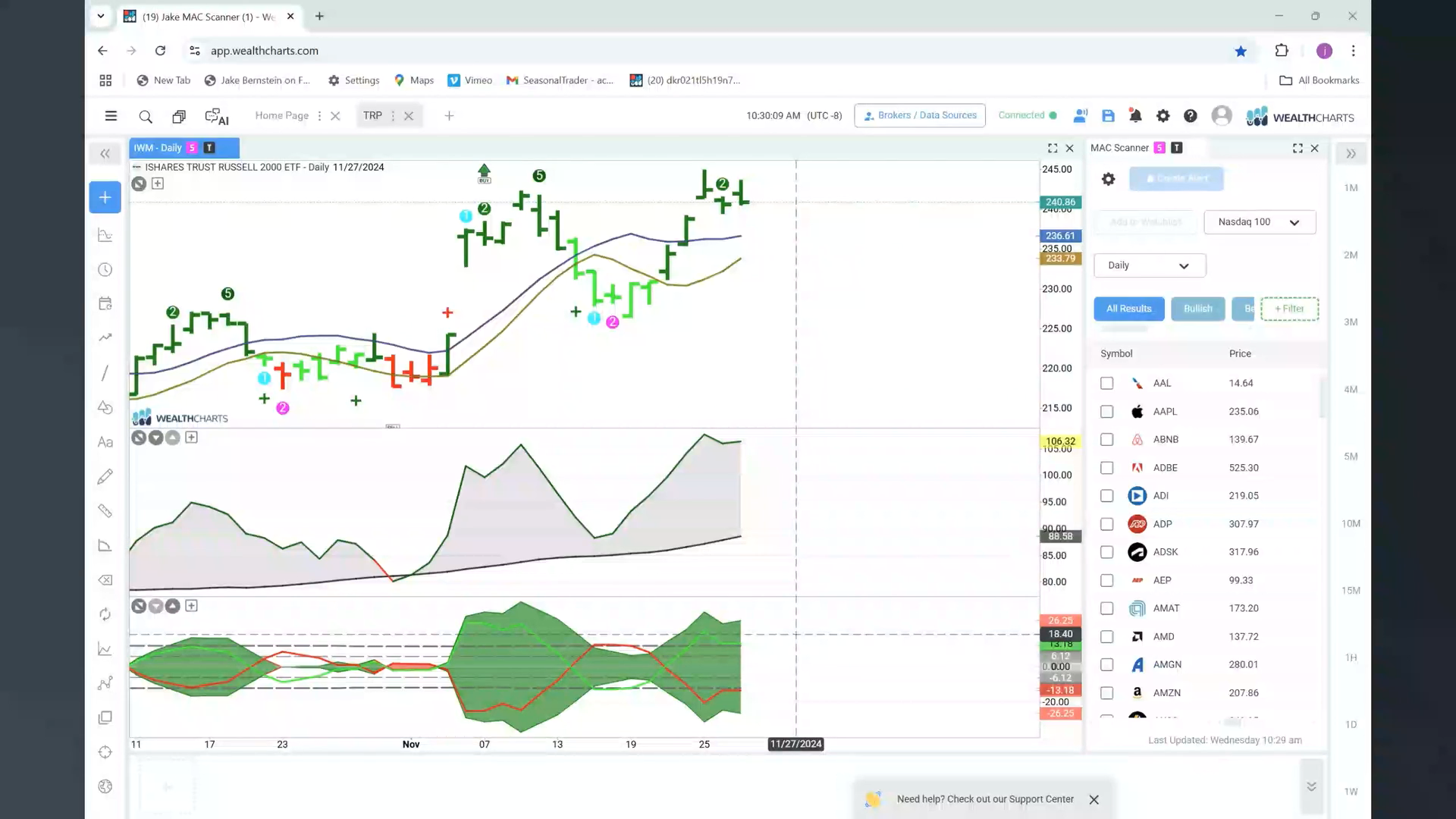1456x819 pixels.
Task: Collapse the left toolbar with double chevron
Action: (105, 154)
